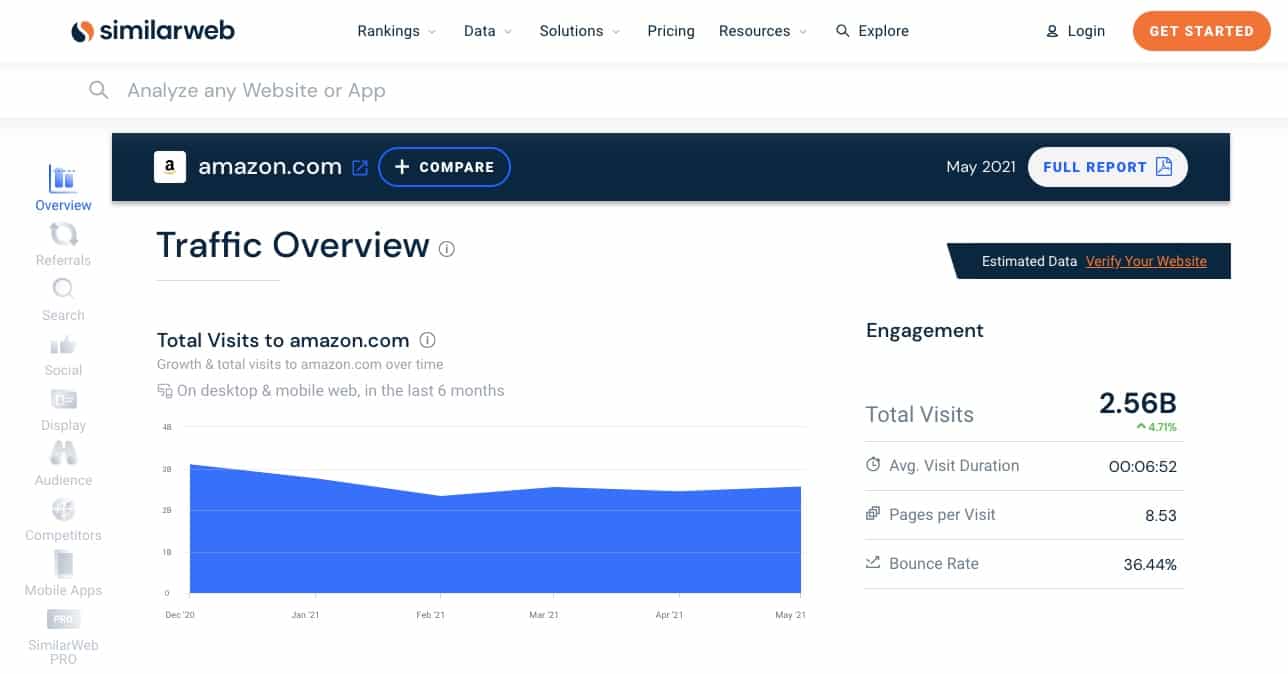Open the SimilarWeb PRO badge icon
Viewport: 1288px width, 674px height.
tap(63, 620)
